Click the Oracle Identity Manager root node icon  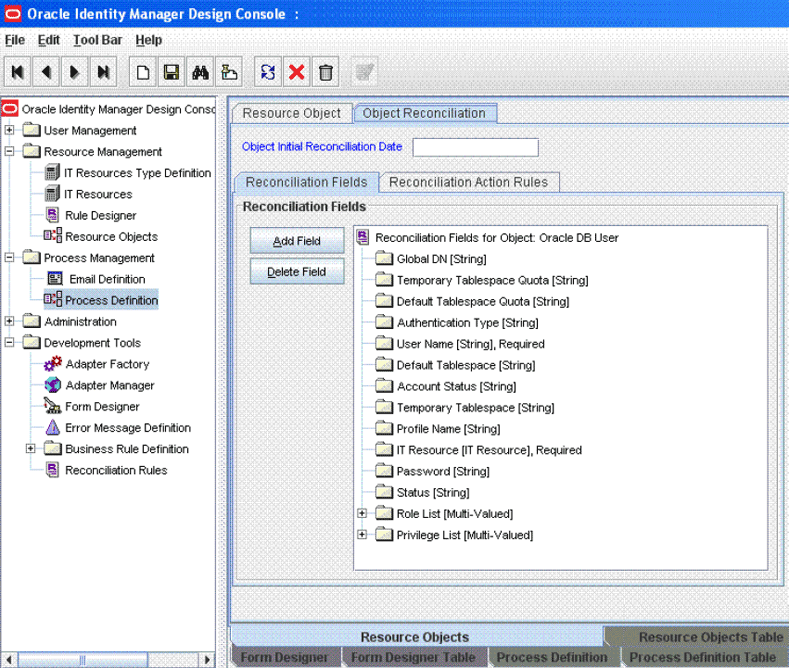point(10,109)
